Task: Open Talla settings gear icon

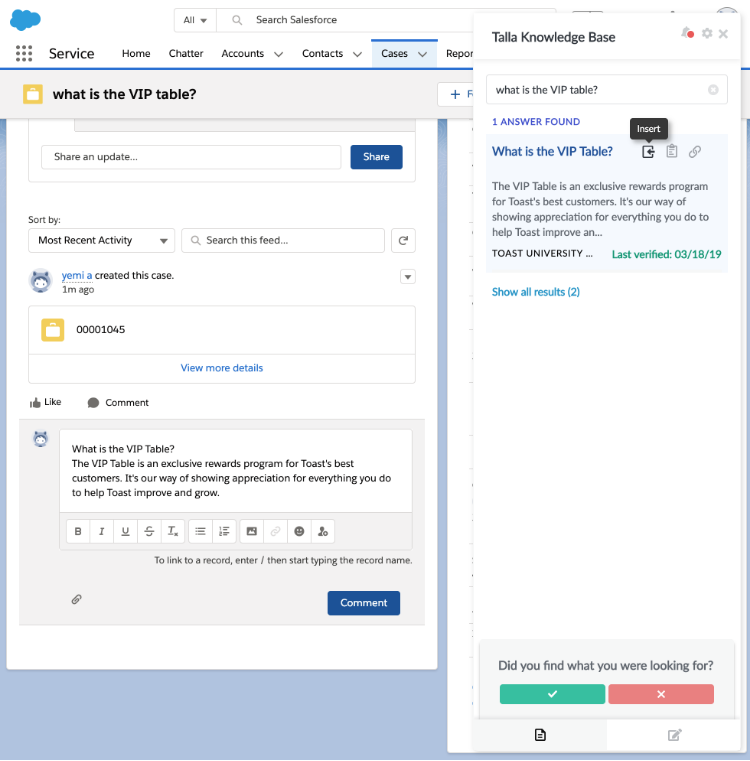Action: click(x=707, y=33)
